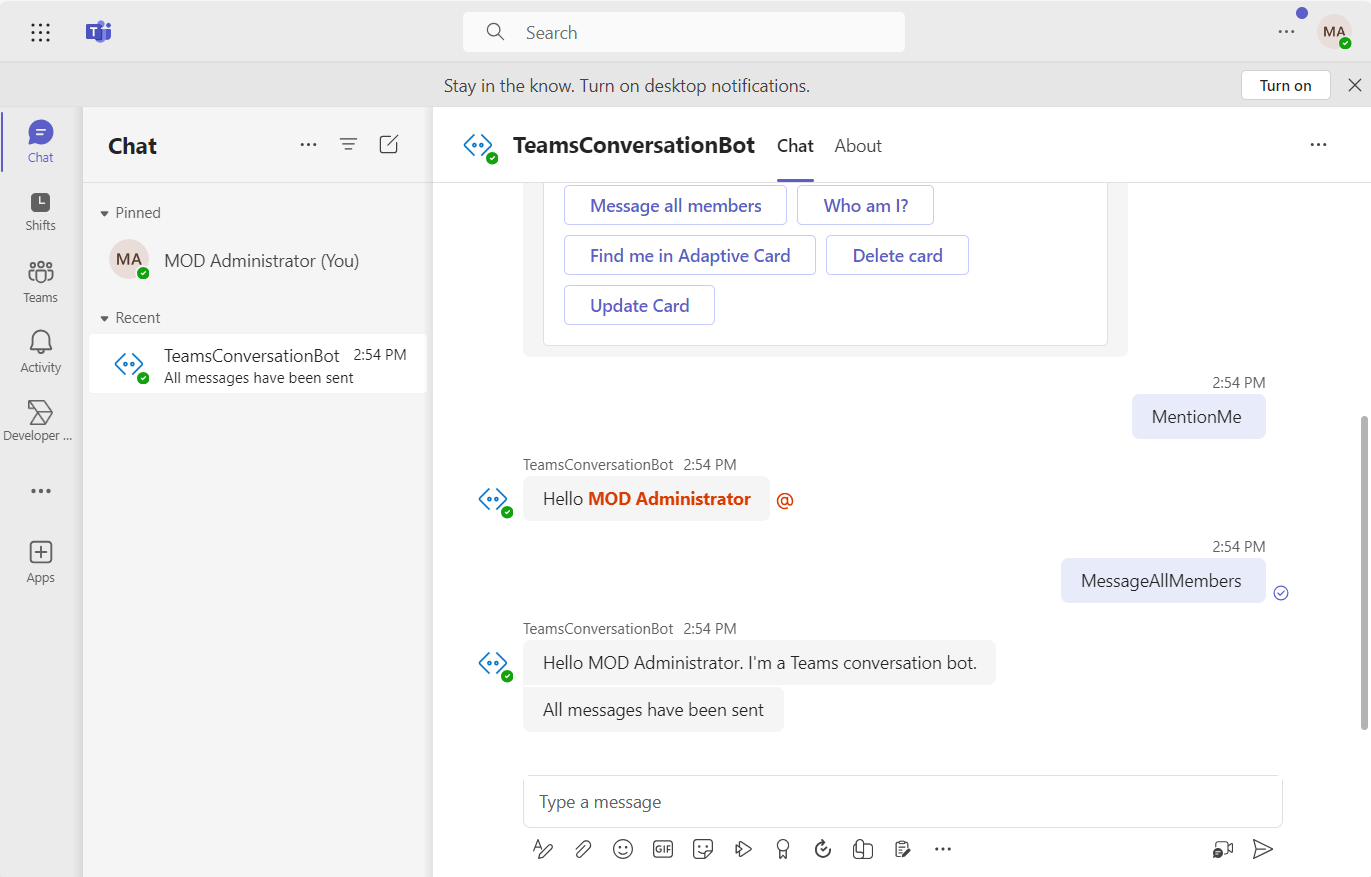Open Settings and more ellipsis in header
Viewport: 1371px width, 877px height.
tap(1286, 32)
